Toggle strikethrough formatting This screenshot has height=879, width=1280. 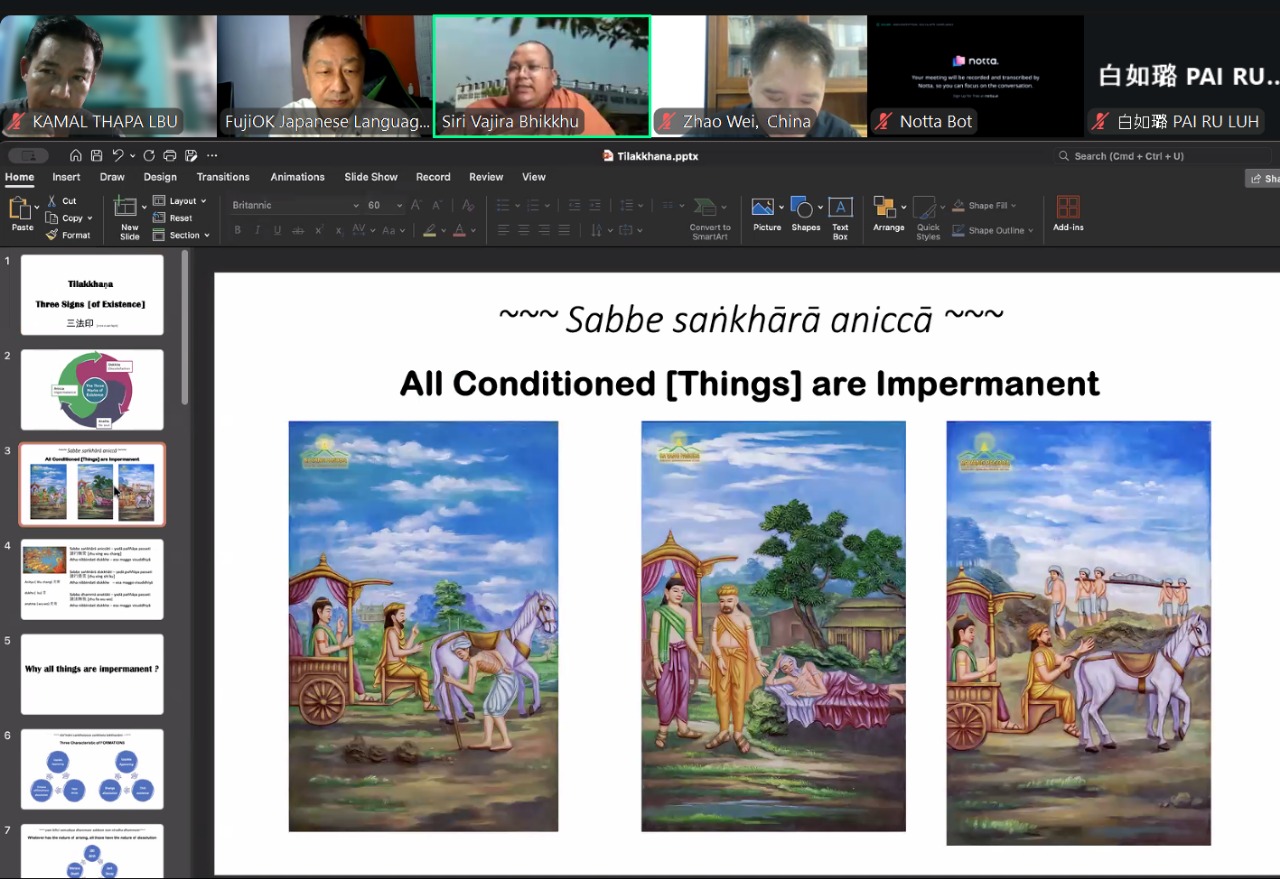point(298,230)
